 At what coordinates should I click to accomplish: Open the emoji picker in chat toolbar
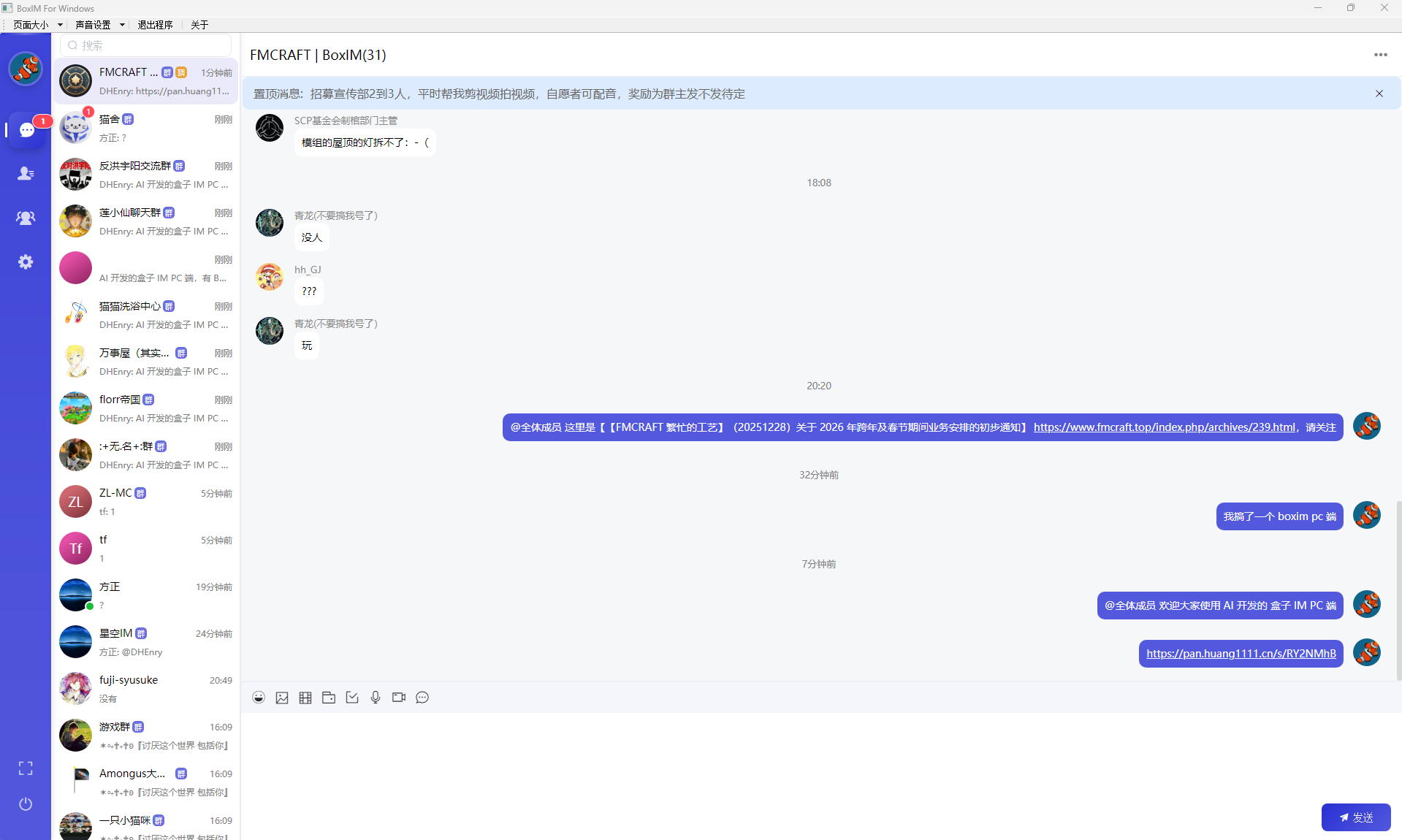259,698
